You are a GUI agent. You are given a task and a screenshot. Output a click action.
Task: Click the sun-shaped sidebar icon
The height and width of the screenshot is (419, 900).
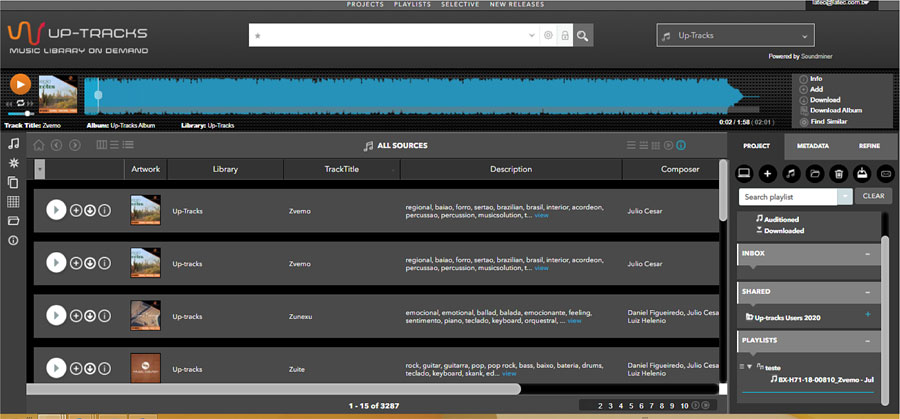(x=13, y=163)
